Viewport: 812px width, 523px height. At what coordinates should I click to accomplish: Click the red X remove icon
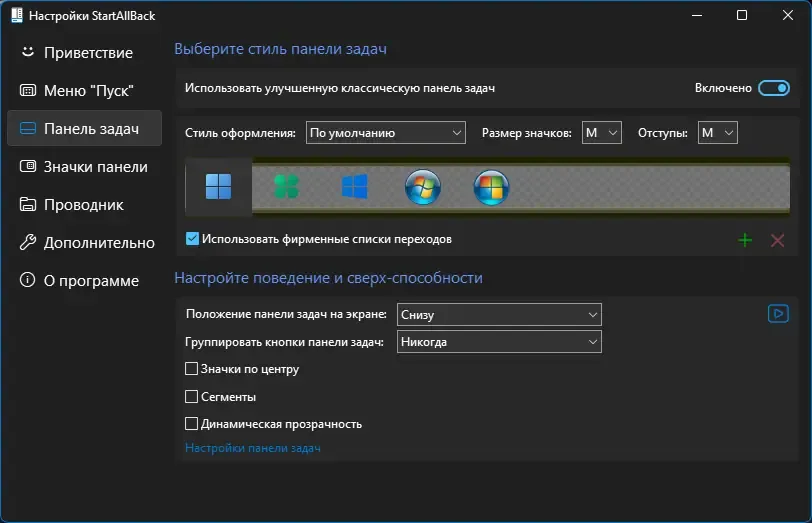coord(777,240)
